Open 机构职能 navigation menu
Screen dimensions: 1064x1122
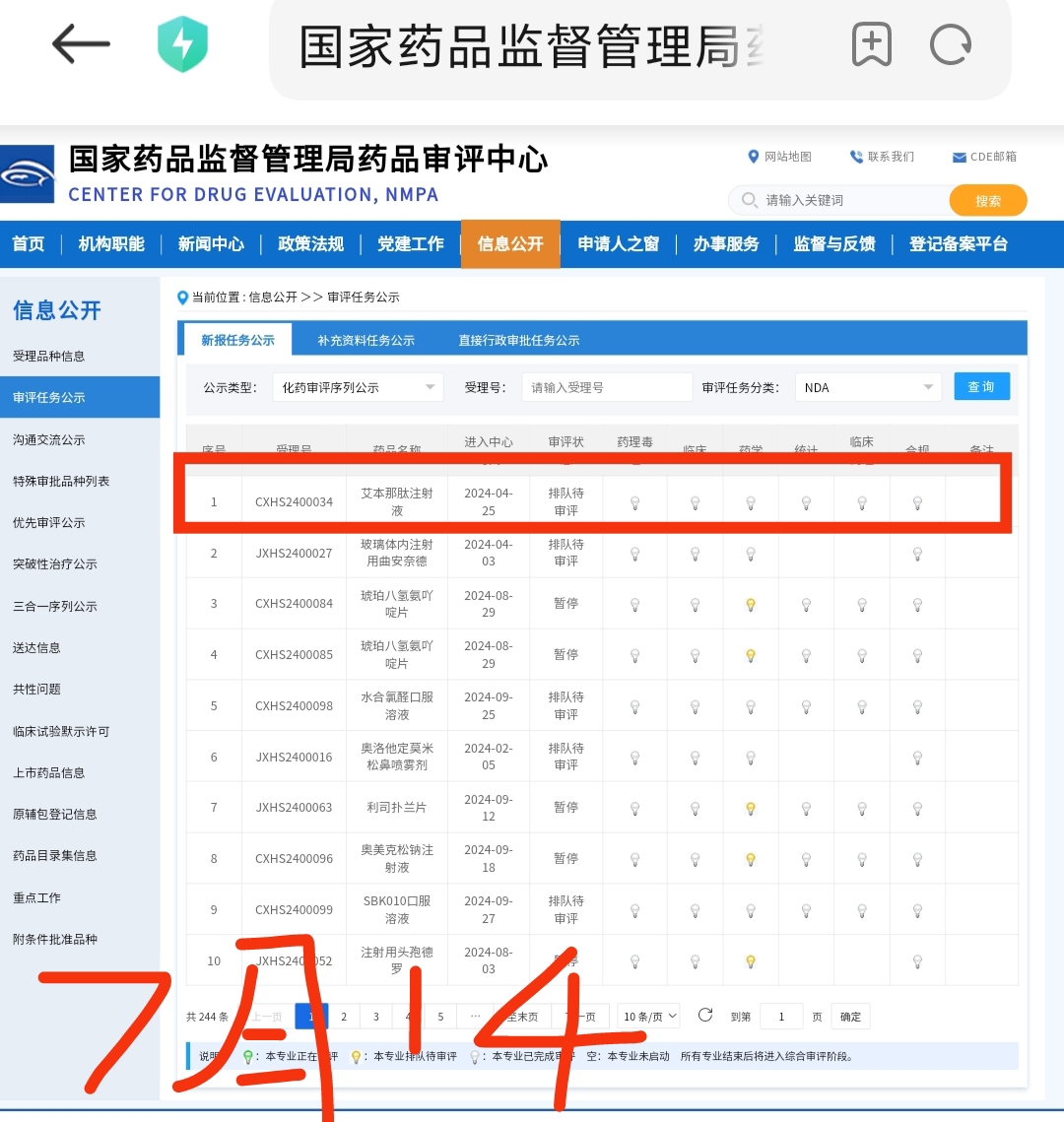[x=111, y=244]
